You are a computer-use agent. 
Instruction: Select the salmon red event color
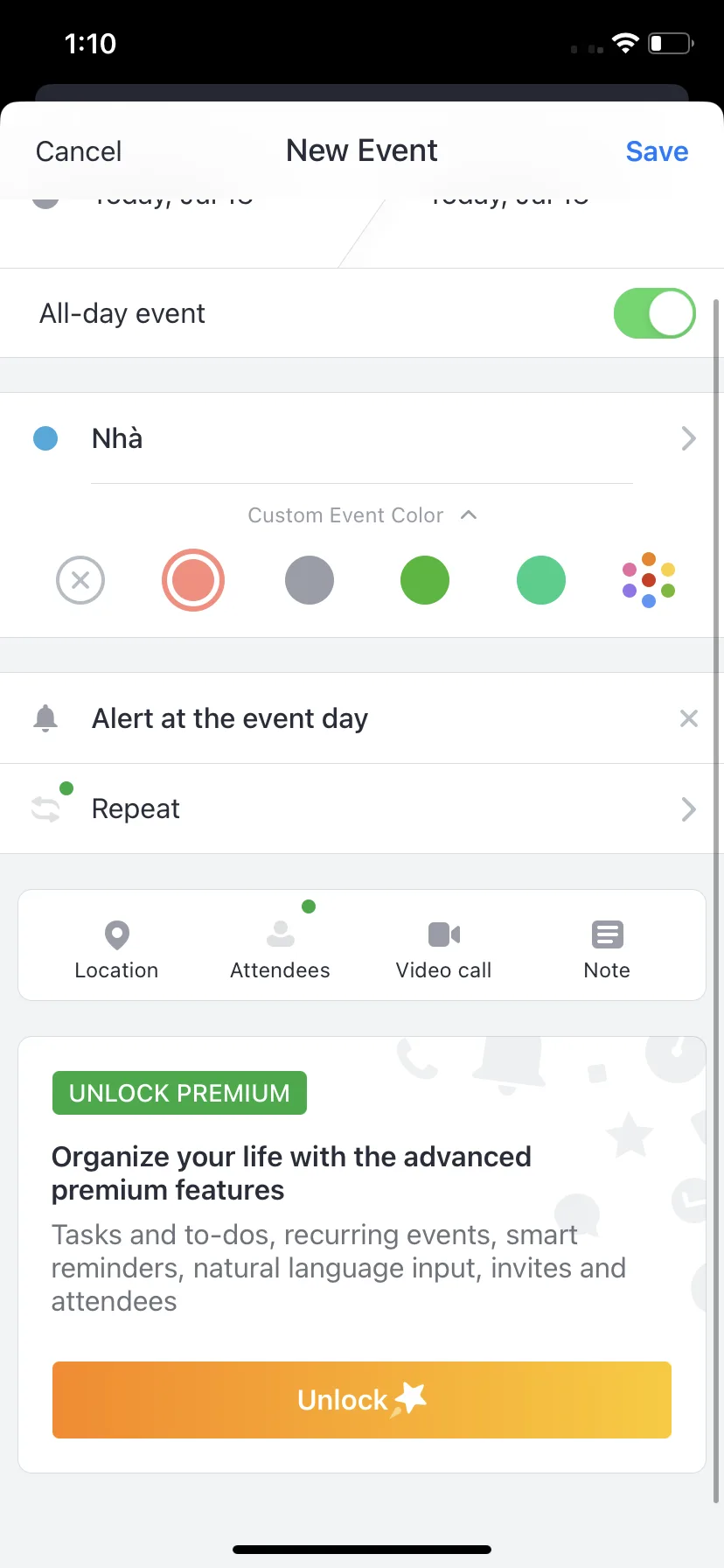click(193, 580)
